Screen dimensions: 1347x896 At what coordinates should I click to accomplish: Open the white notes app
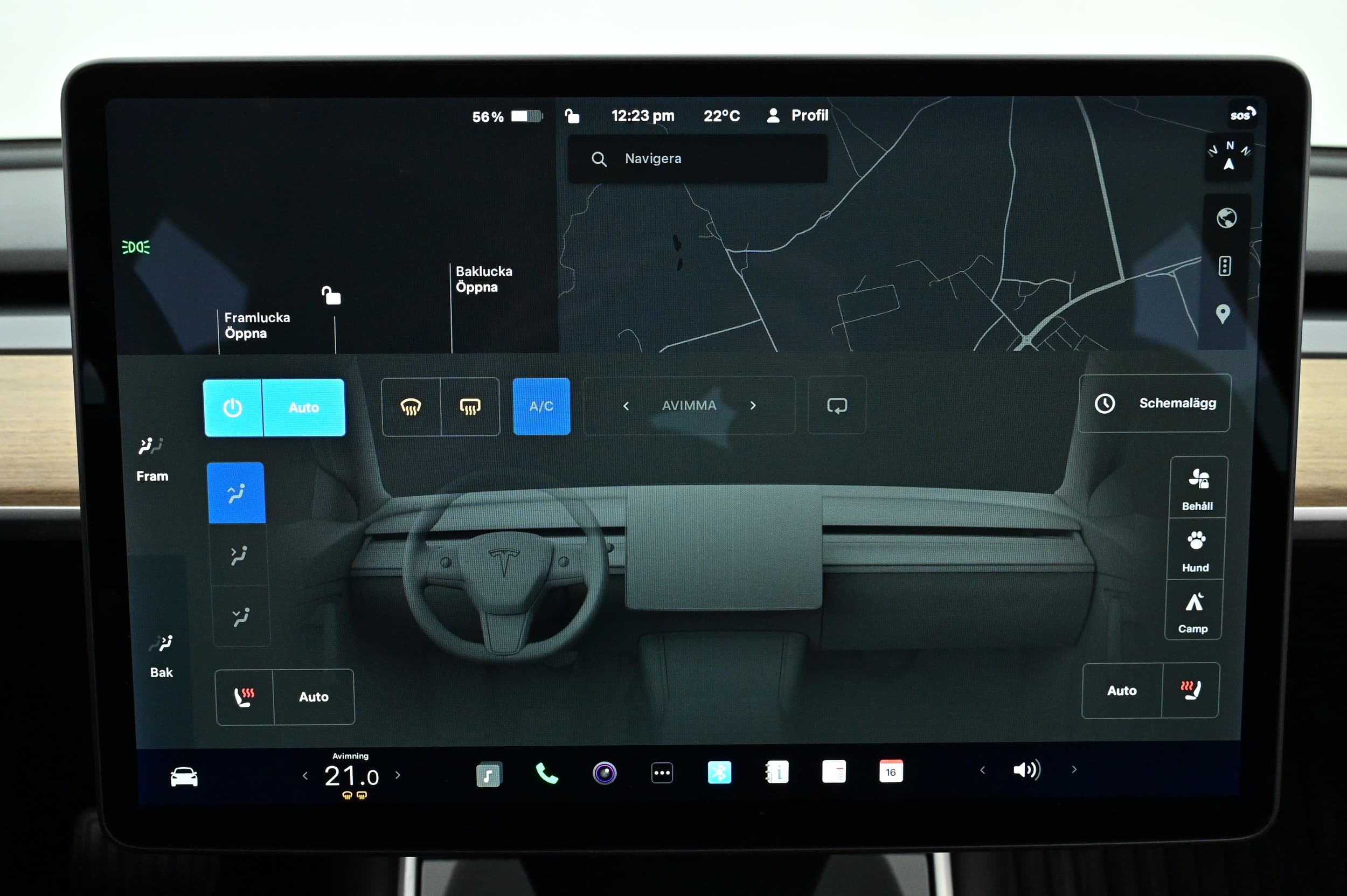point(834,772)
